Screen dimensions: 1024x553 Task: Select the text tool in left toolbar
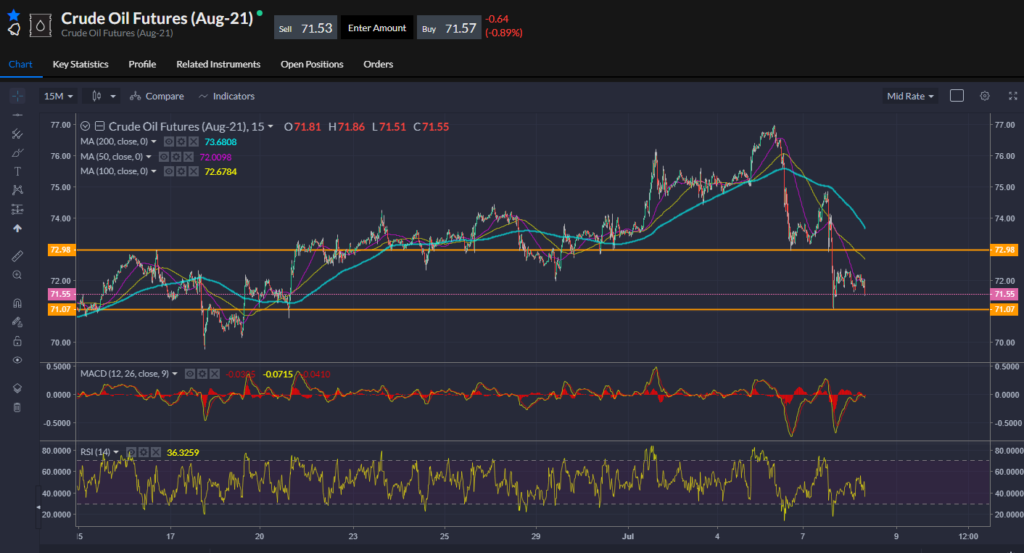[17, 171]
